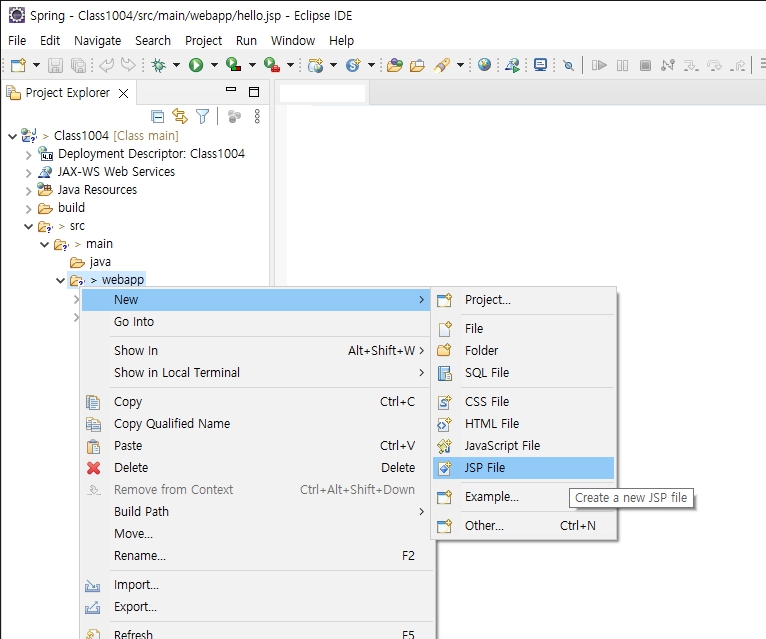Click the Run Last Tool icon with red toolbox
This screenshot has width=766, height=639.
tap(272, 65)
